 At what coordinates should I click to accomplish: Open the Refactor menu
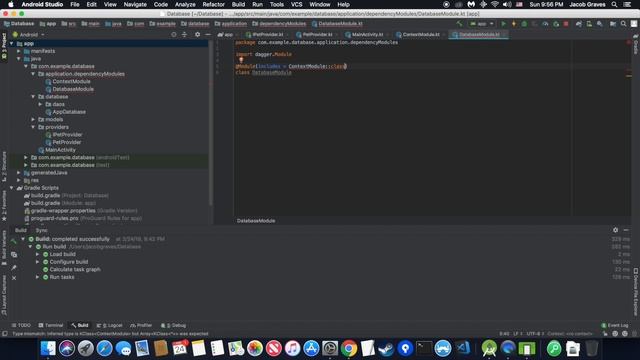[213, 4]
